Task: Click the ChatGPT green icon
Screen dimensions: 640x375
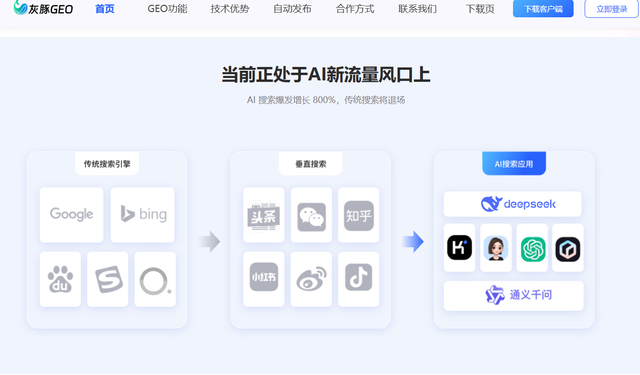Action: 532,248
